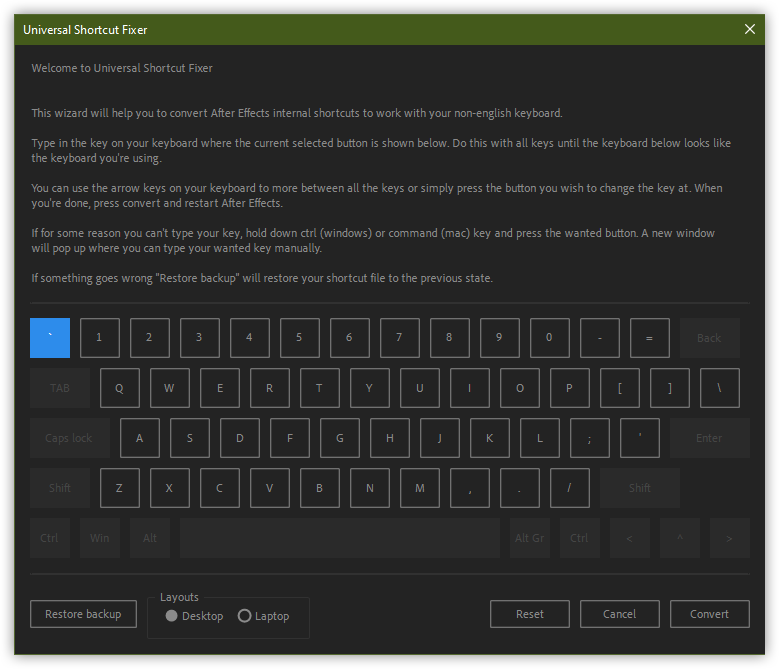
Task: Choose the V key
Action: (x=270, y=488)
